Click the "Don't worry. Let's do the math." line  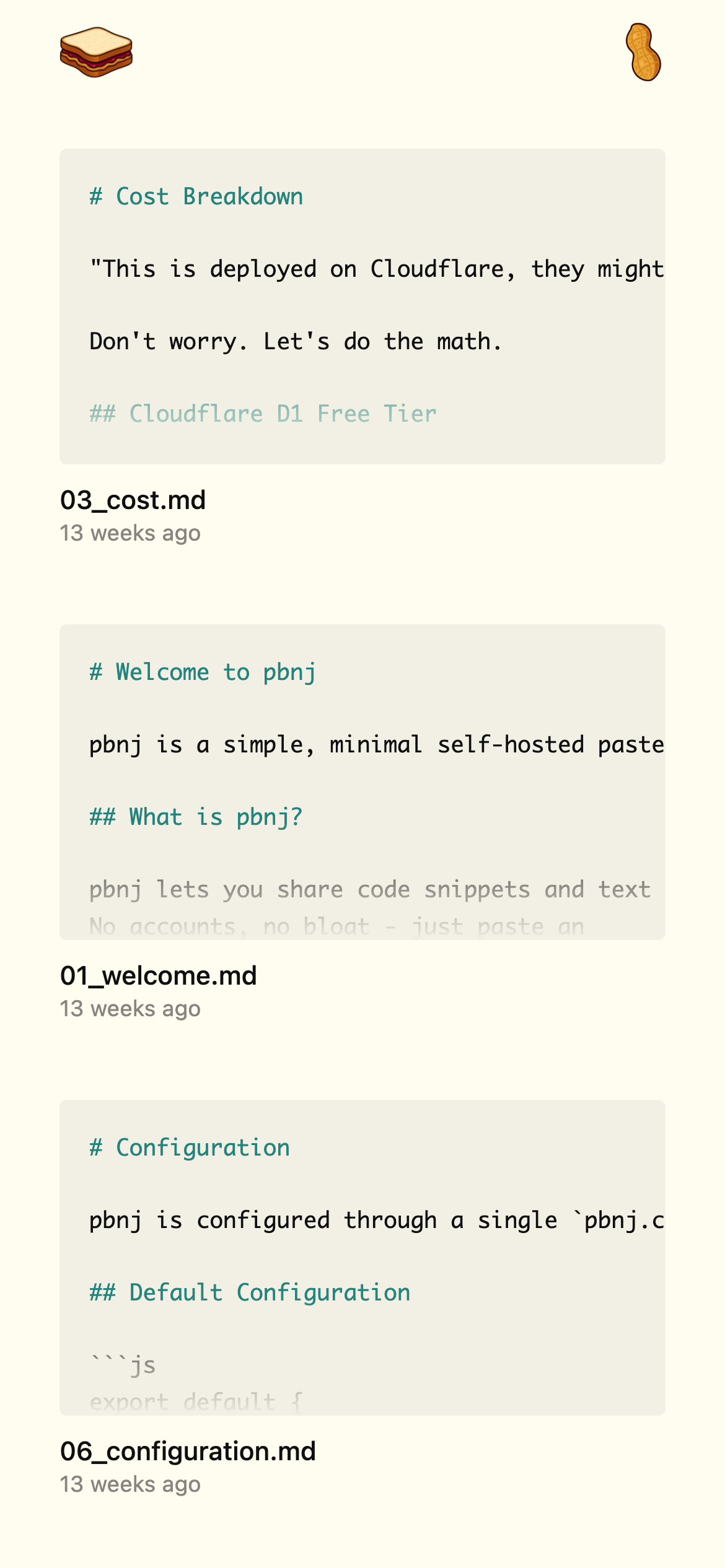click(296, 342)
